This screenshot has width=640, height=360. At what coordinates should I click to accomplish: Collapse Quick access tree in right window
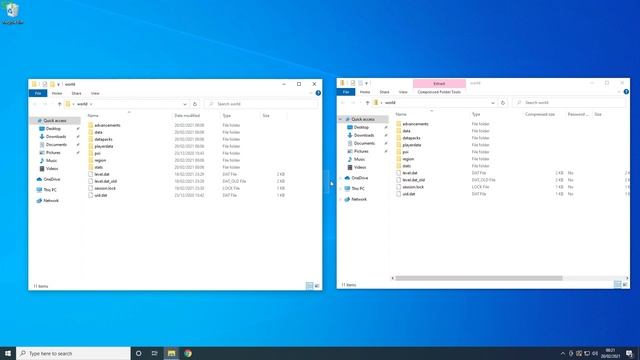pyautogui.click(x=341, y=119)
